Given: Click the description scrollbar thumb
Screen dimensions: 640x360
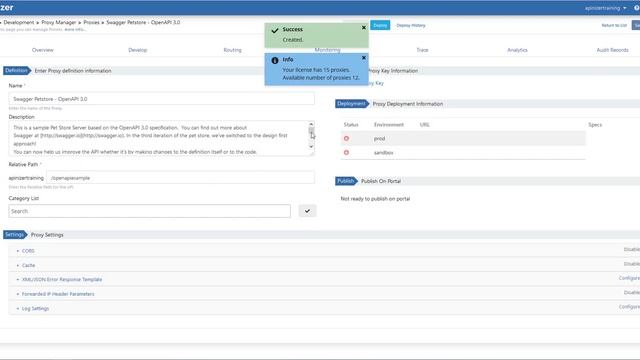Looking at the screenshot, I should point(311,131).
